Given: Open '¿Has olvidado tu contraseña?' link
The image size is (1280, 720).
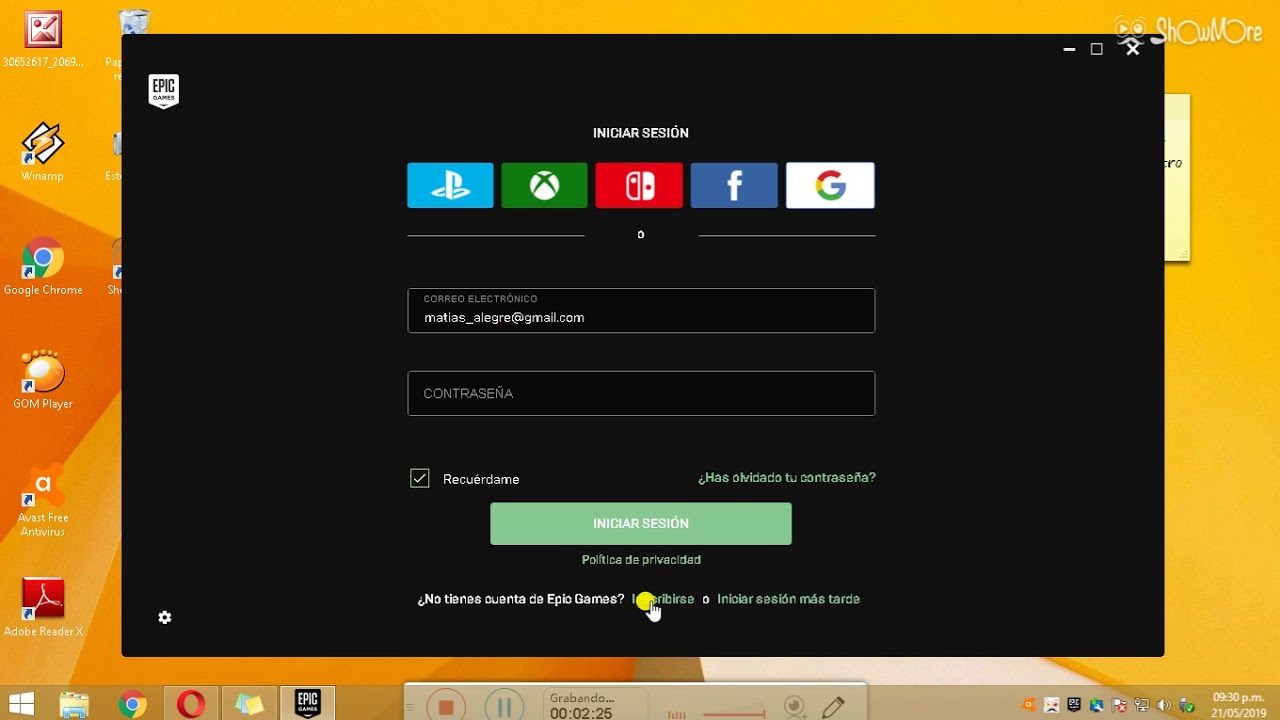Looking at the screenshot, I should point(787,478).
